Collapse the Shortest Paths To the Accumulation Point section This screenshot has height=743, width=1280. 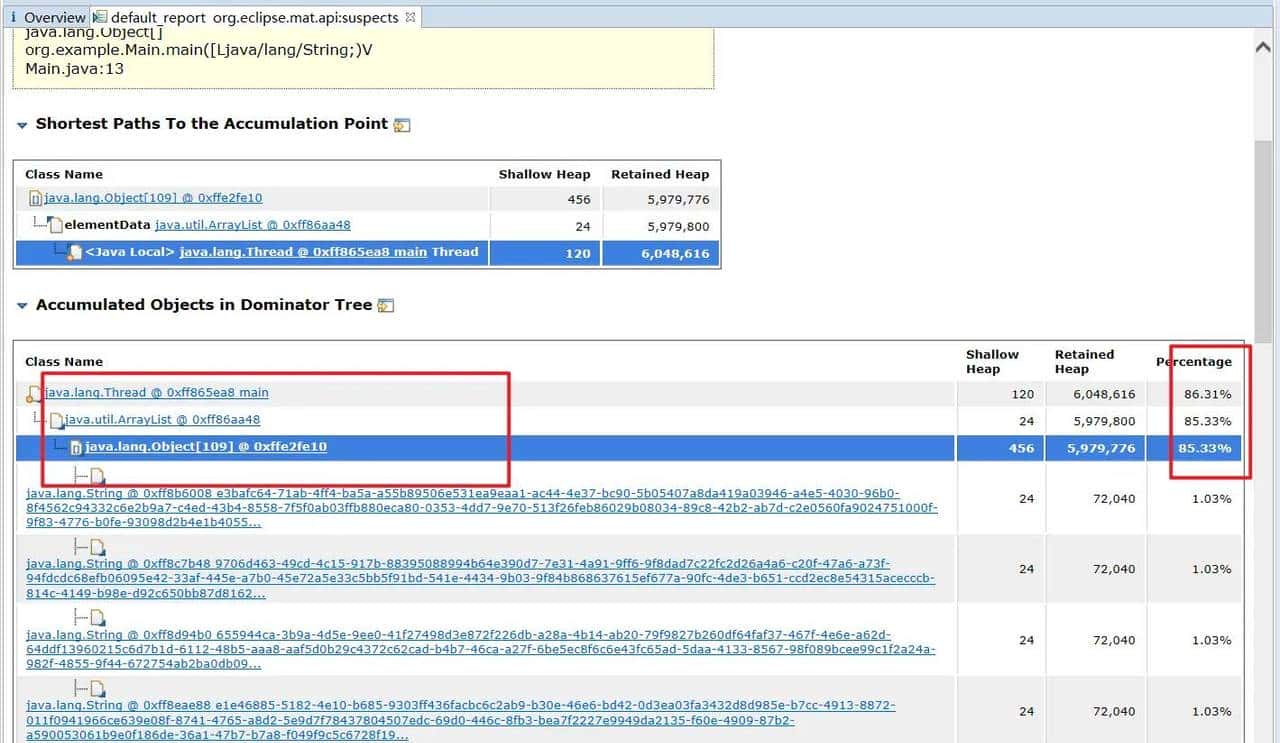point(22,125)
